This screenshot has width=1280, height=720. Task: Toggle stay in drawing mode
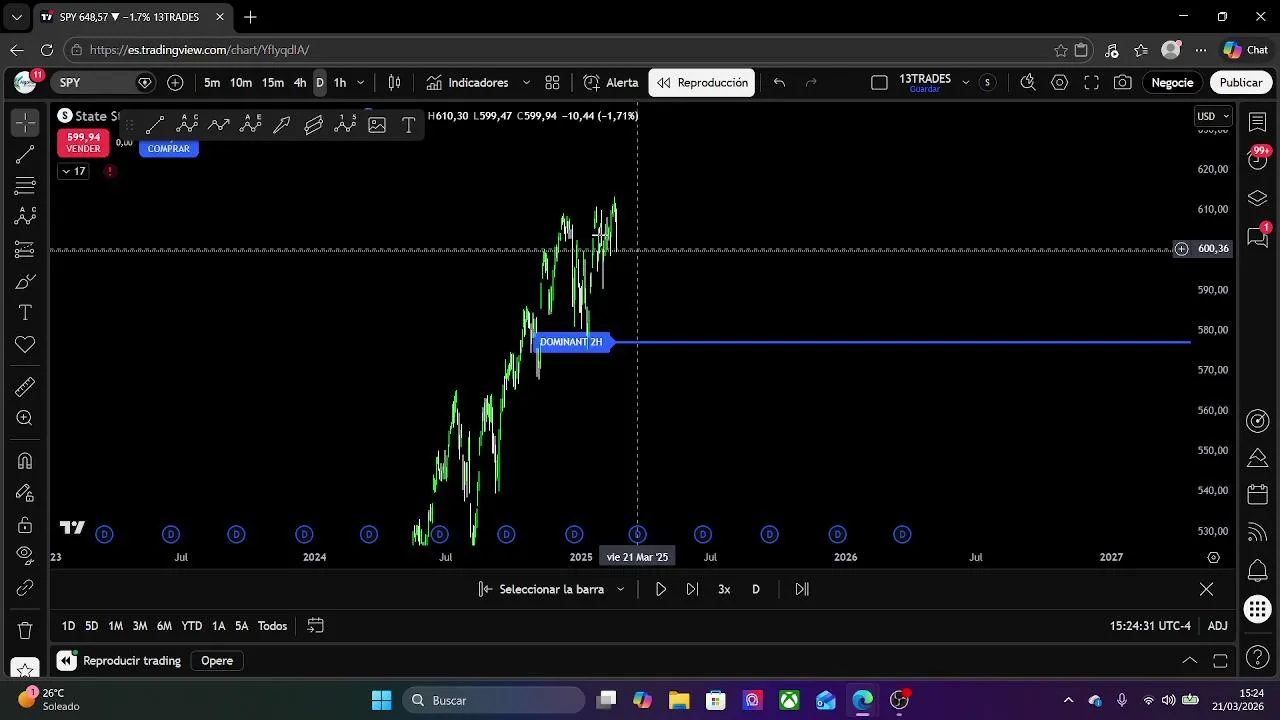point(25,493)
